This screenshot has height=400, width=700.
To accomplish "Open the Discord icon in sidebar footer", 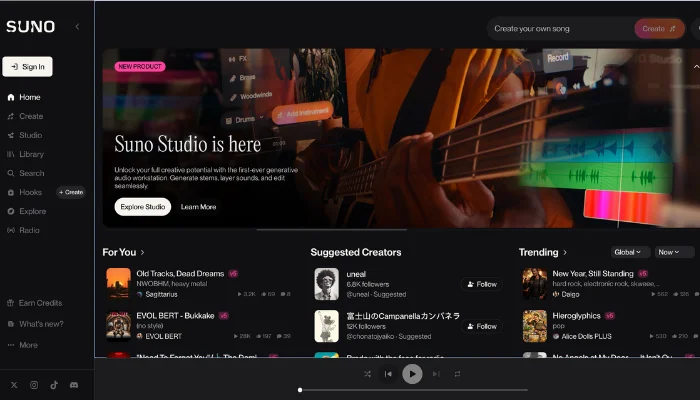I will [74, 384].
